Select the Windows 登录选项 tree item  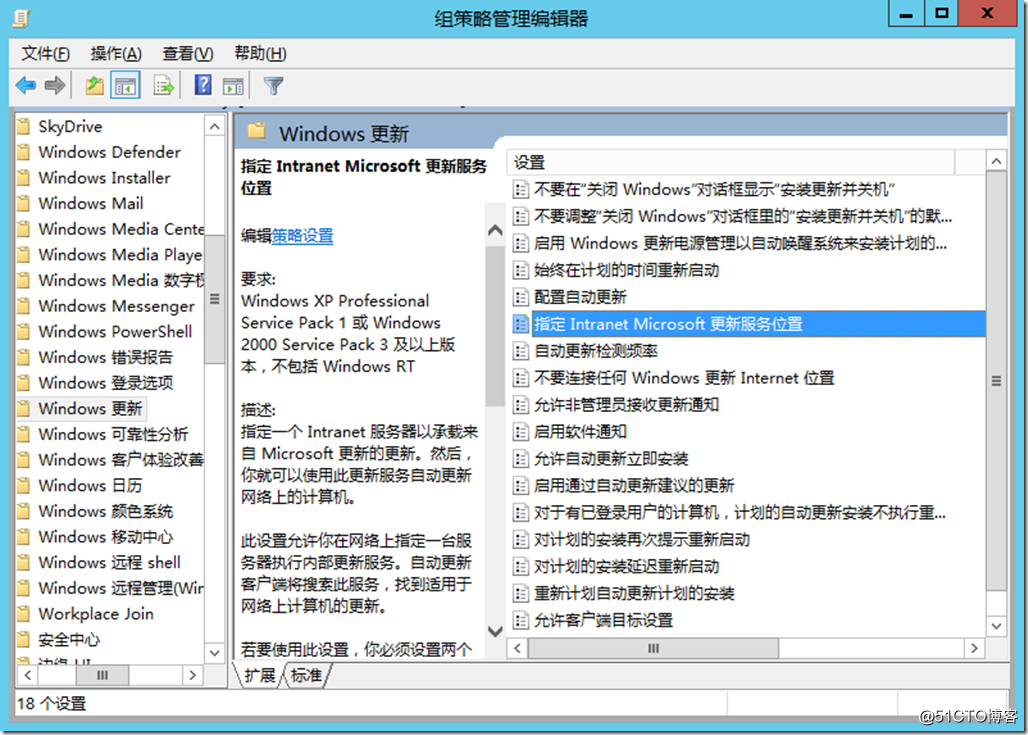(x=106, y=383)
